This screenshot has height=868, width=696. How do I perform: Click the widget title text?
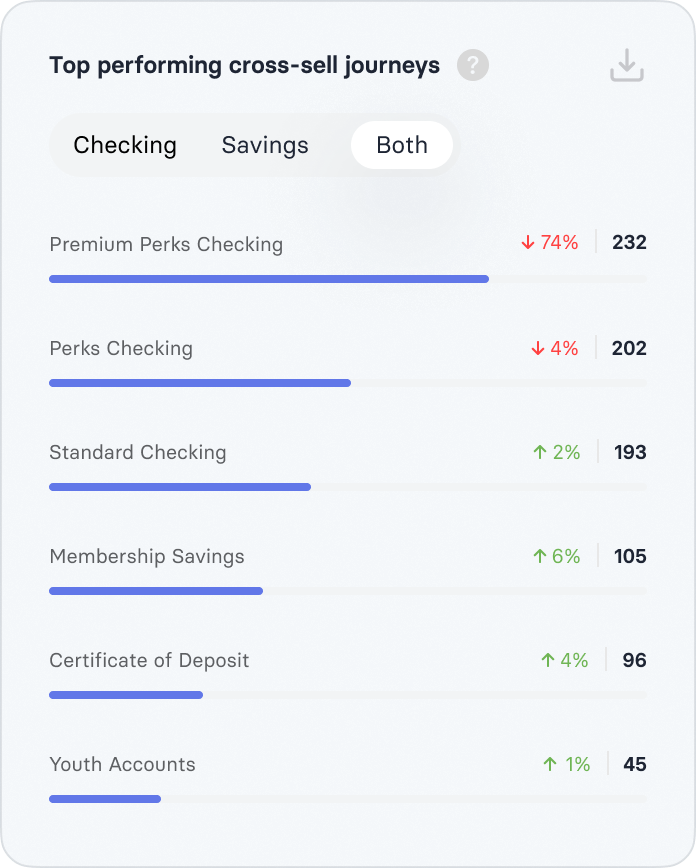pos(244,66)
